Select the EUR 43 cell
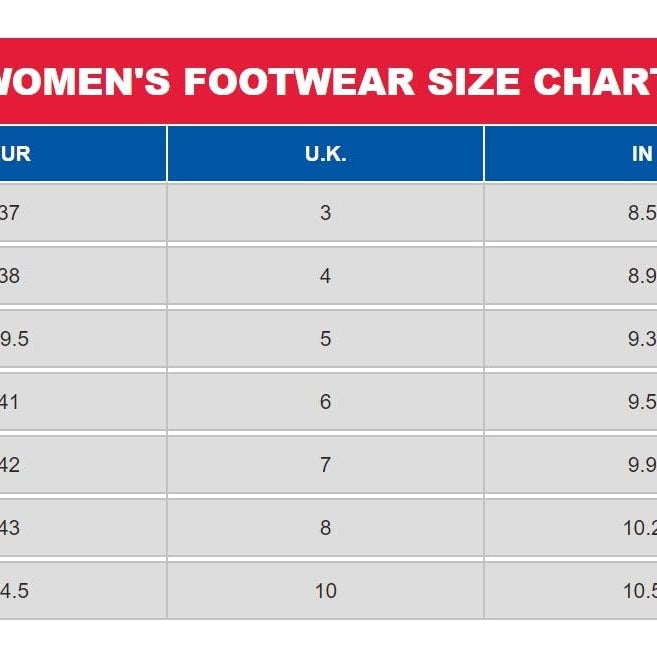The width and height of the screenshot is (657, 657). (10, 528)
